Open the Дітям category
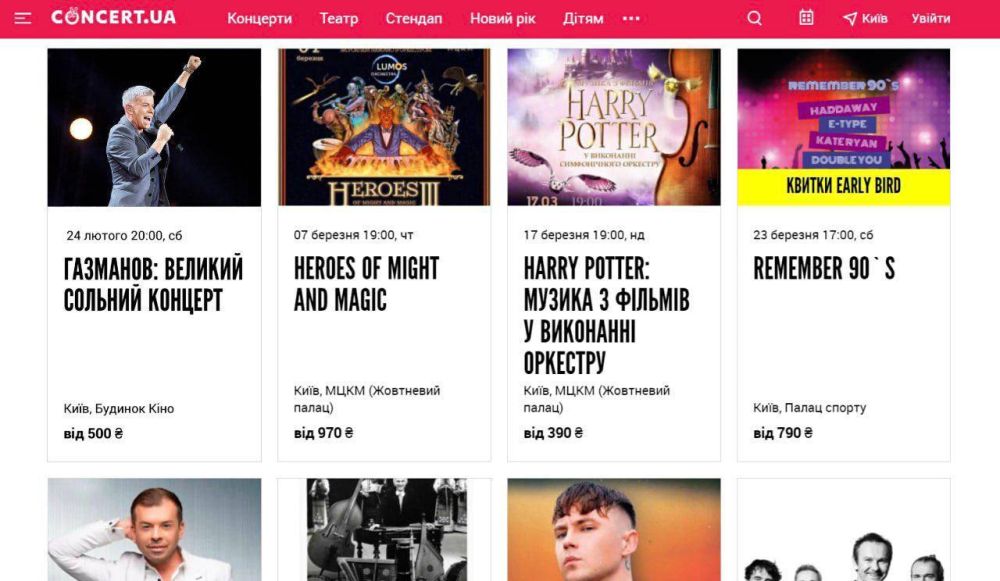This screenshot has width=1000, height=581. coord(583,18)
